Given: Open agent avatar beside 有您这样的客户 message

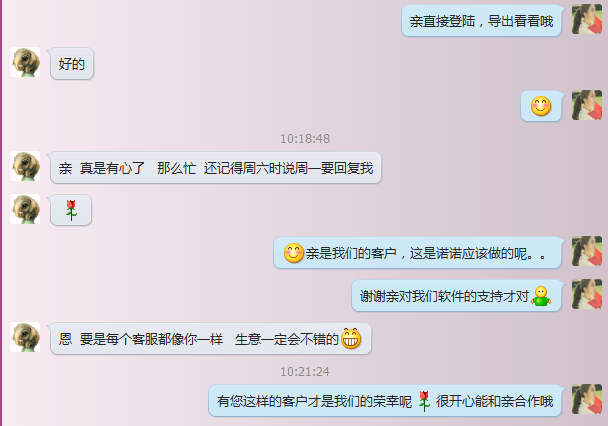Looking at the screenshot, I should [x=587, y=399].
